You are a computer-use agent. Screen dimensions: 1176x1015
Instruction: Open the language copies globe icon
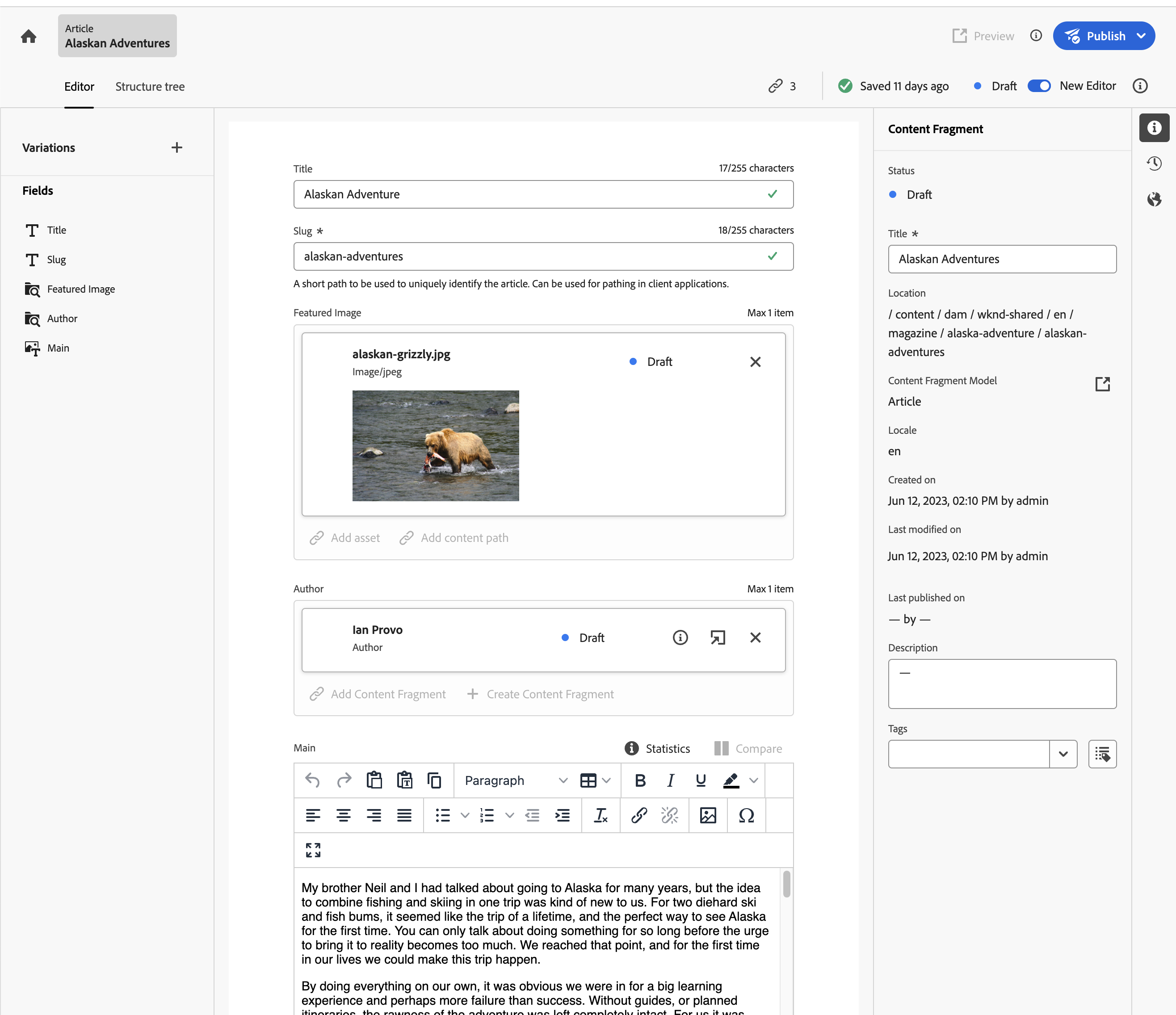point(1154,199)
